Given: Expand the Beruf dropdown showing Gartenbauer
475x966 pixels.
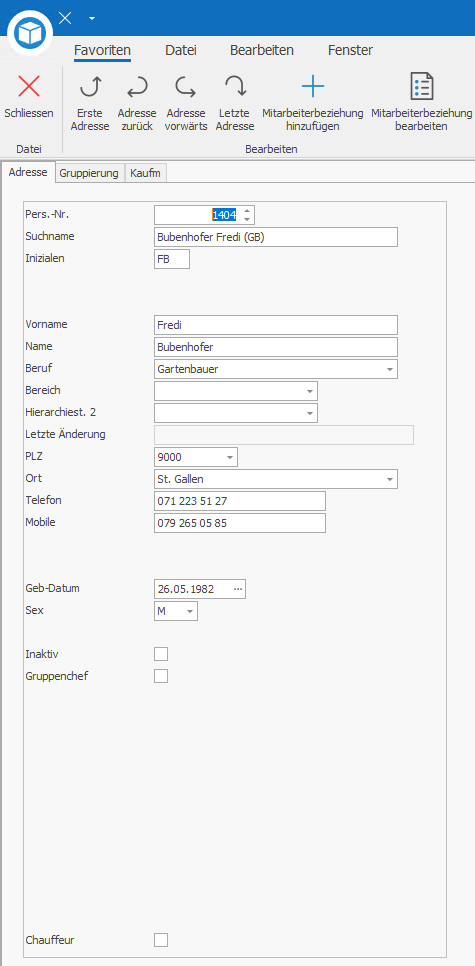Looking at the screenshot, I should pyautogui.click(x=390, y=369).
